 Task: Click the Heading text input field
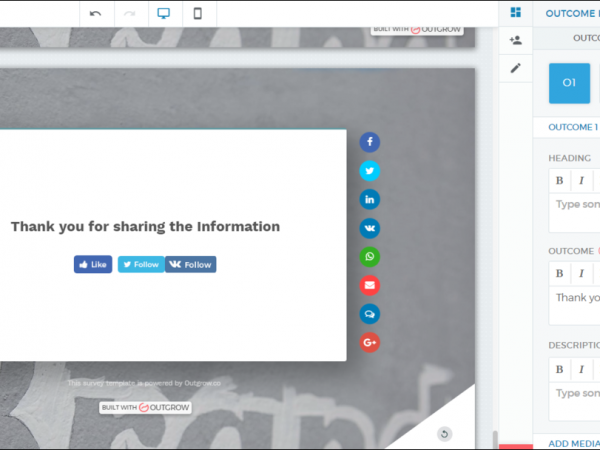click(x=576, y=205)
